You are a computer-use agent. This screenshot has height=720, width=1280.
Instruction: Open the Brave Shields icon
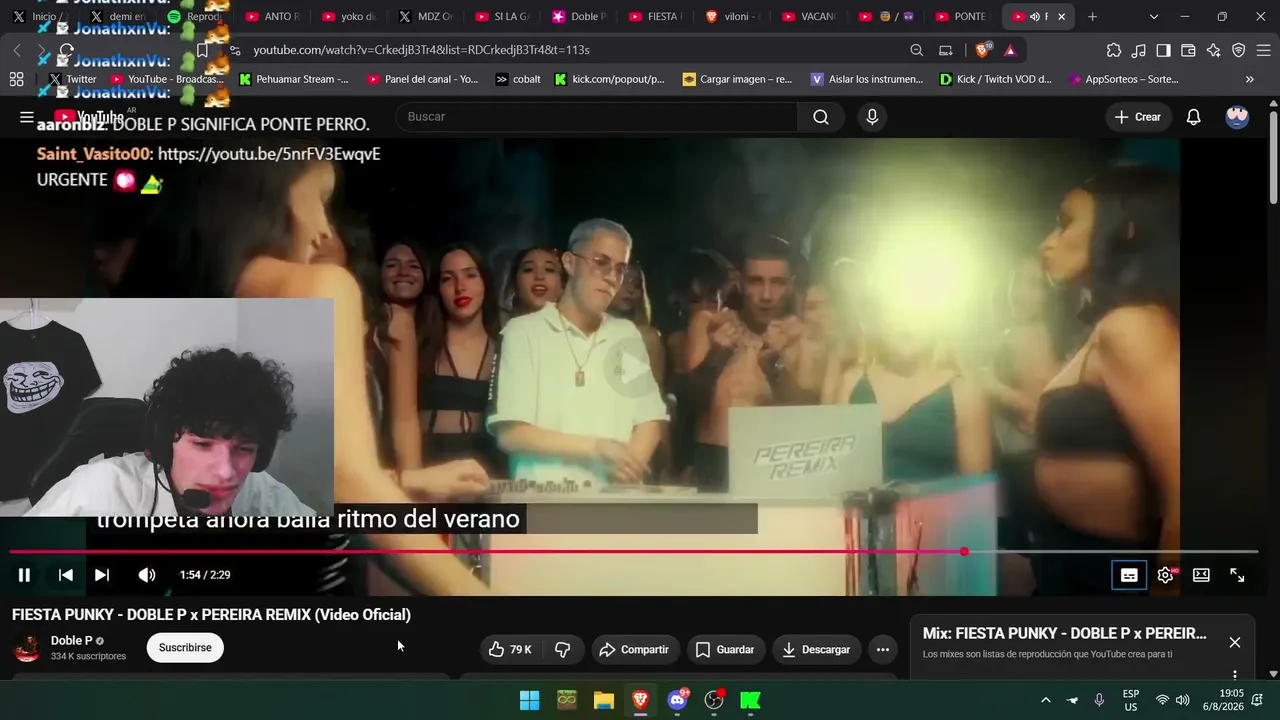pos(984,50)
